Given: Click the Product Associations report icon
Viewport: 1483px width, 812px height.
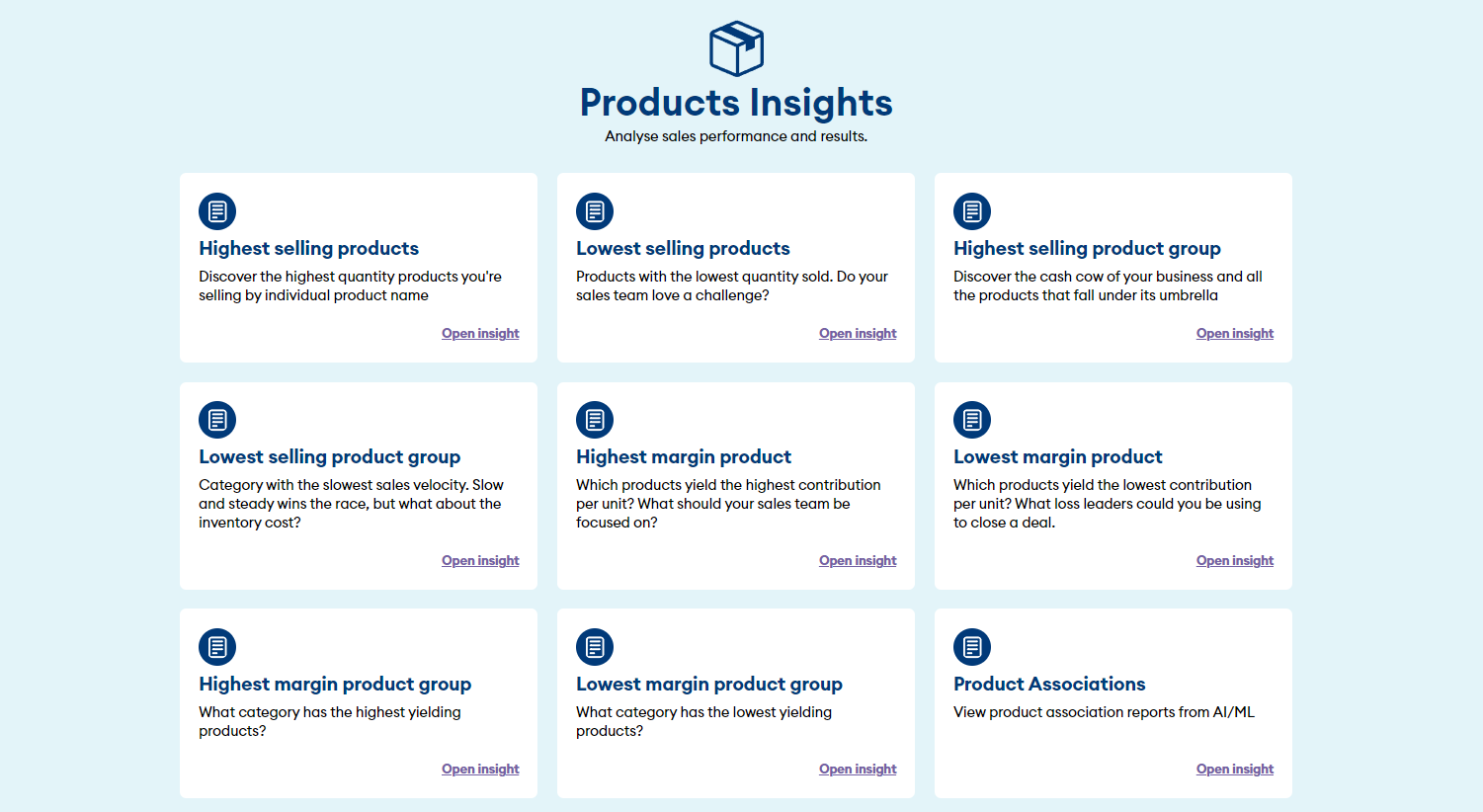Looking at the screenshot, I should pyautogui.click(x=972, y=647).
